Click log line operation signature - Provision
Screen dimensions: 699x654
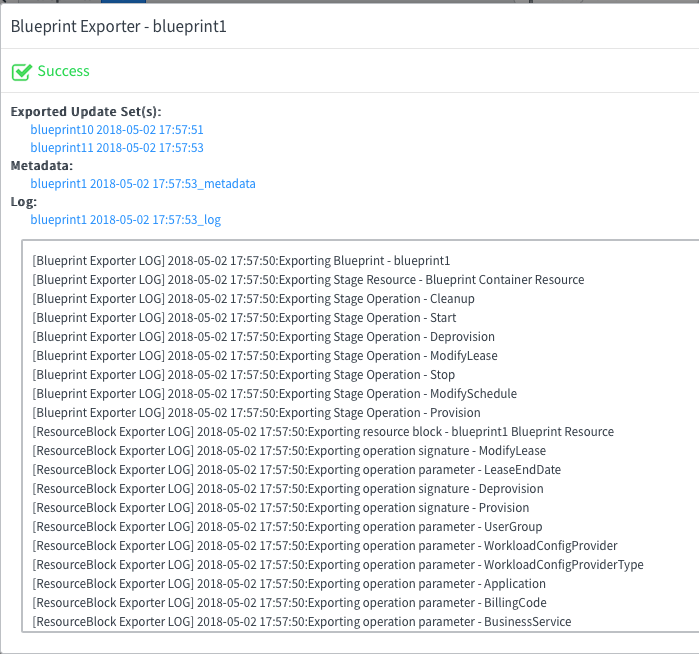[280, 508]
